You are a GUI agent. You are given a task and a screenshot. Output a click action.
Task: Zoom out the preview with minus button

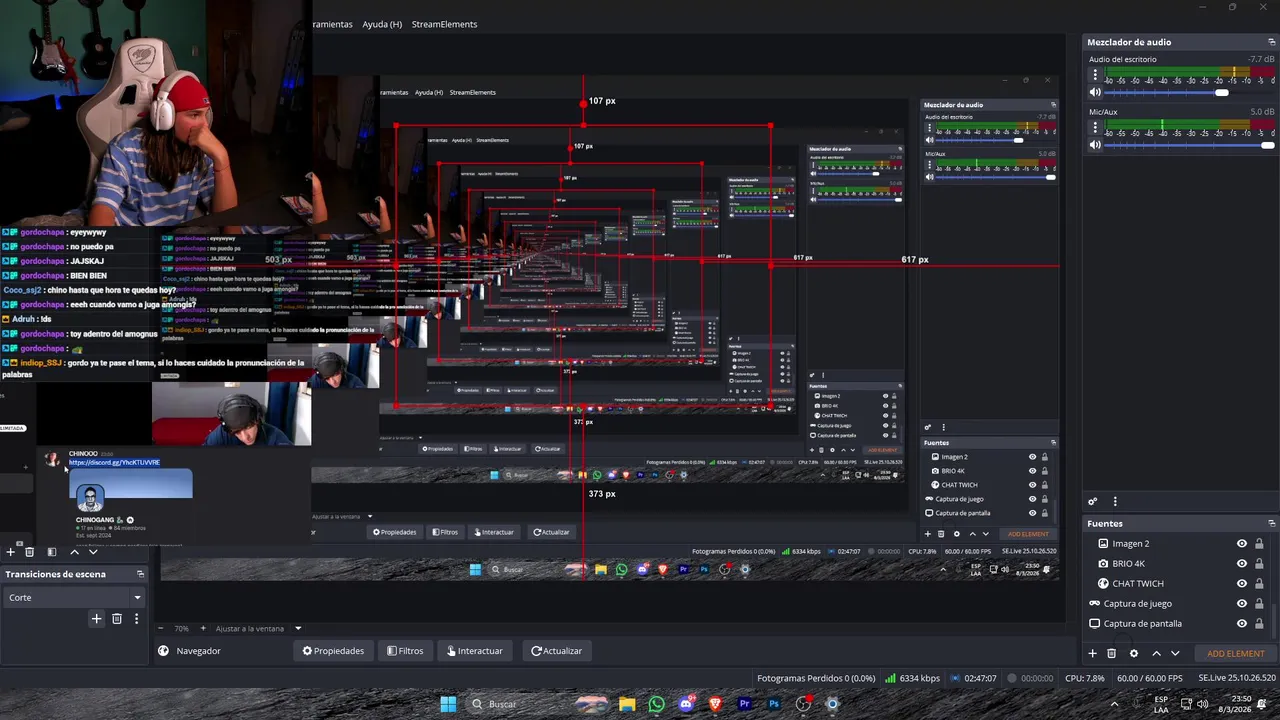[x=162, y=628]
